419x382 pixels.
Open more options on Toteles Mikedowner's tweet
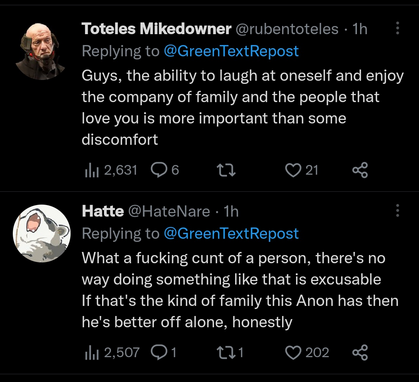(397, 28)
